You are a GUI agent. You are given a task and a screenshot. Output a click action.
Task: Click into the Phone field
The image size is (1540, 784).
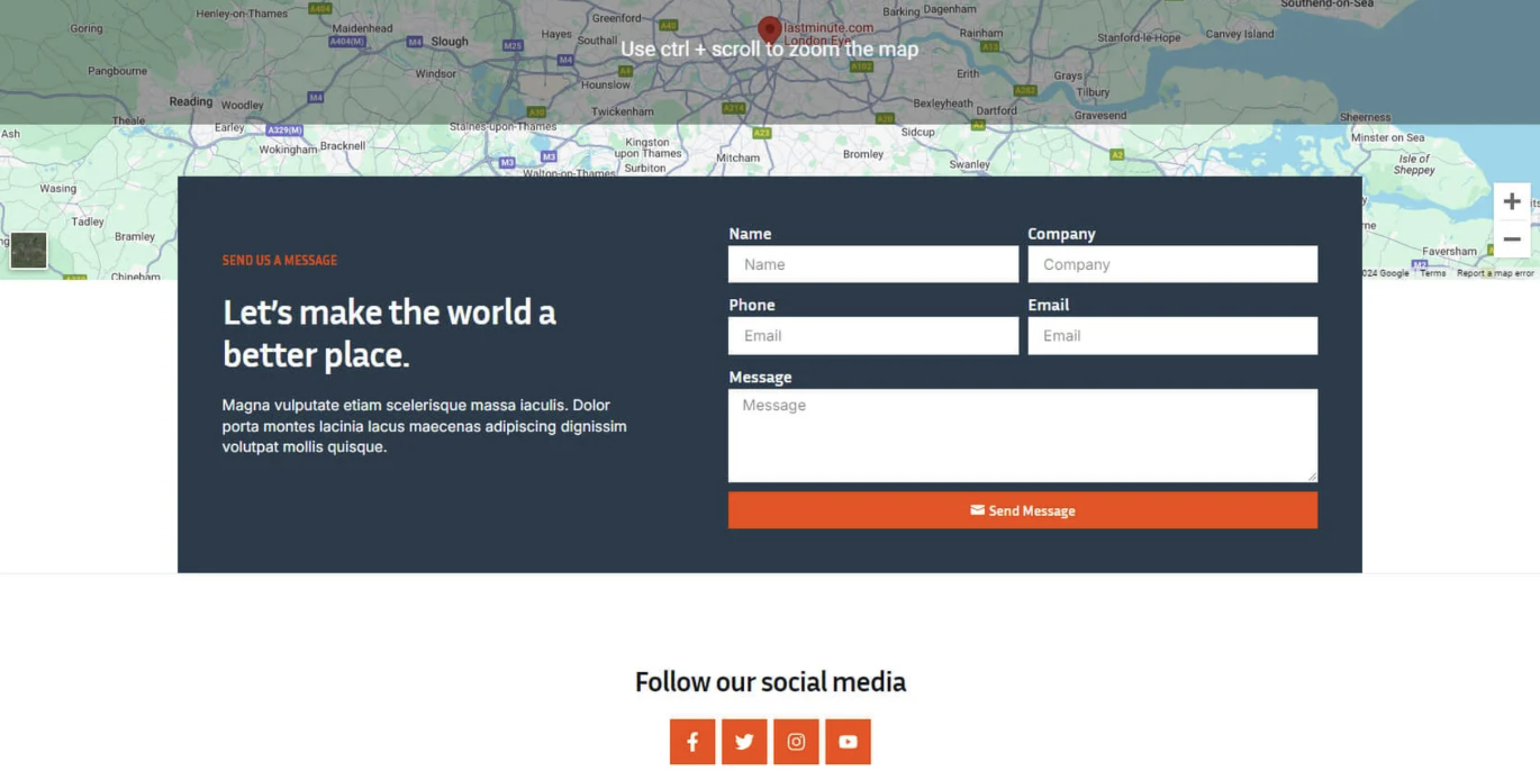873,336
